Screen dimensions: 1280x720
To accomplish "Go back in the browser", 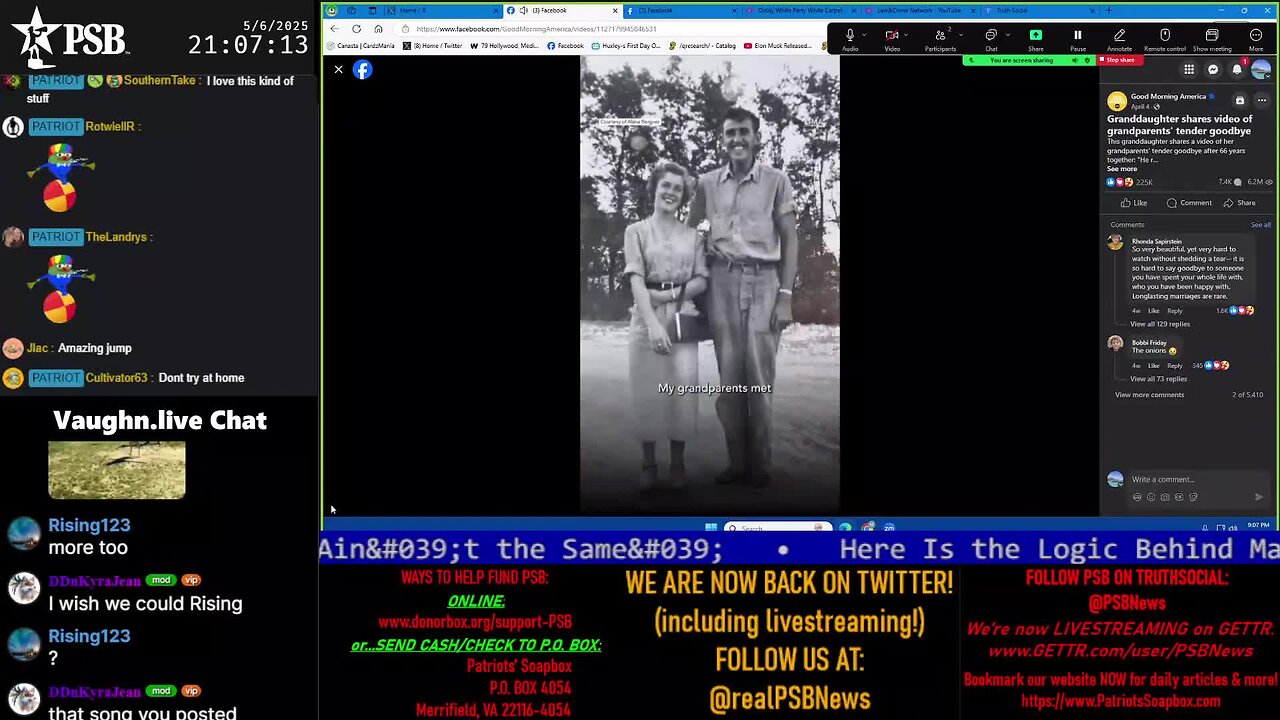I will tap(334, 29).
